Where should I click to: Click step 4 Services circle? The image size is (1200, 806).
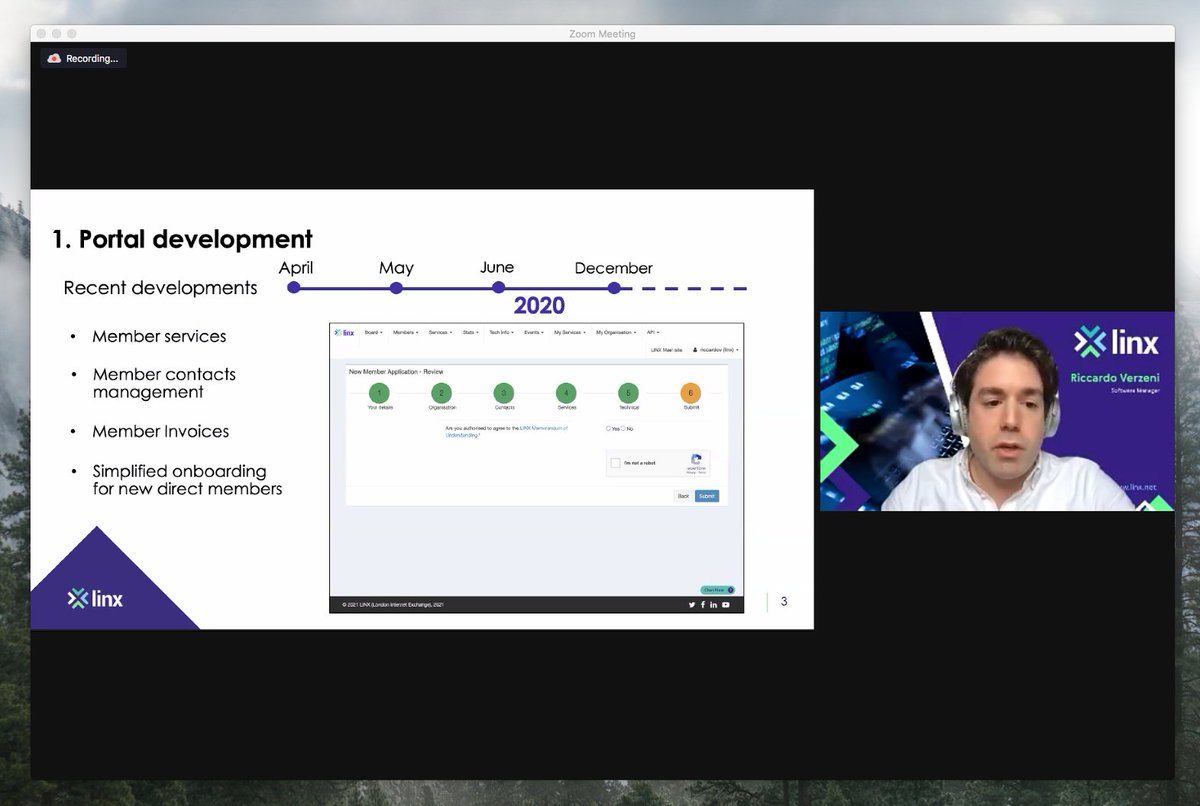[x=566, y=393]
